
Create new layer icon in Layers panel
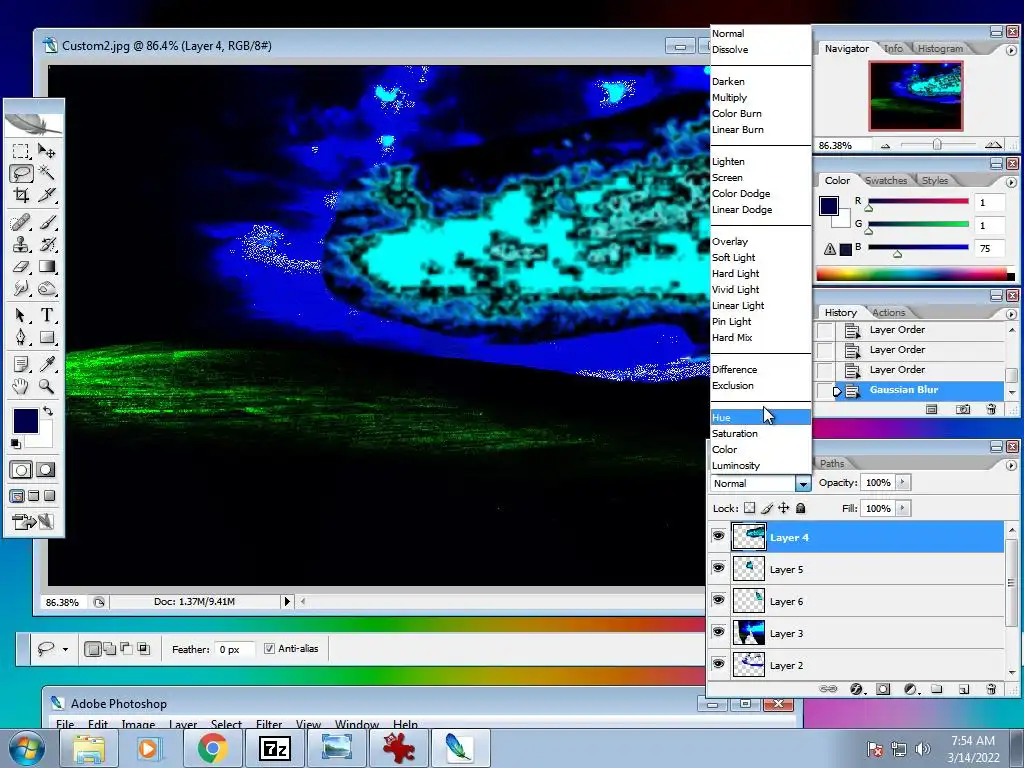click(964, 689)
